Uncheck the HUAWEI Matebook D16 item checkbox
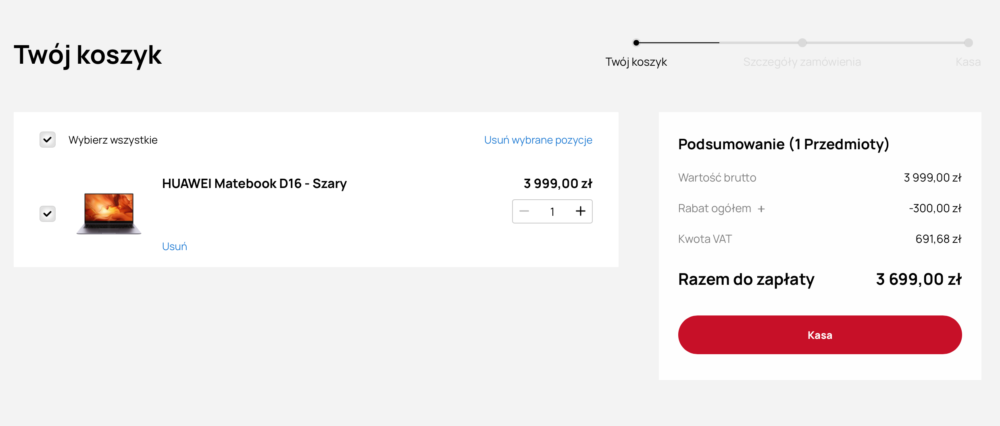Viewport: 1000px width, 426px height. pyautogui.click(x=47, y=214)
